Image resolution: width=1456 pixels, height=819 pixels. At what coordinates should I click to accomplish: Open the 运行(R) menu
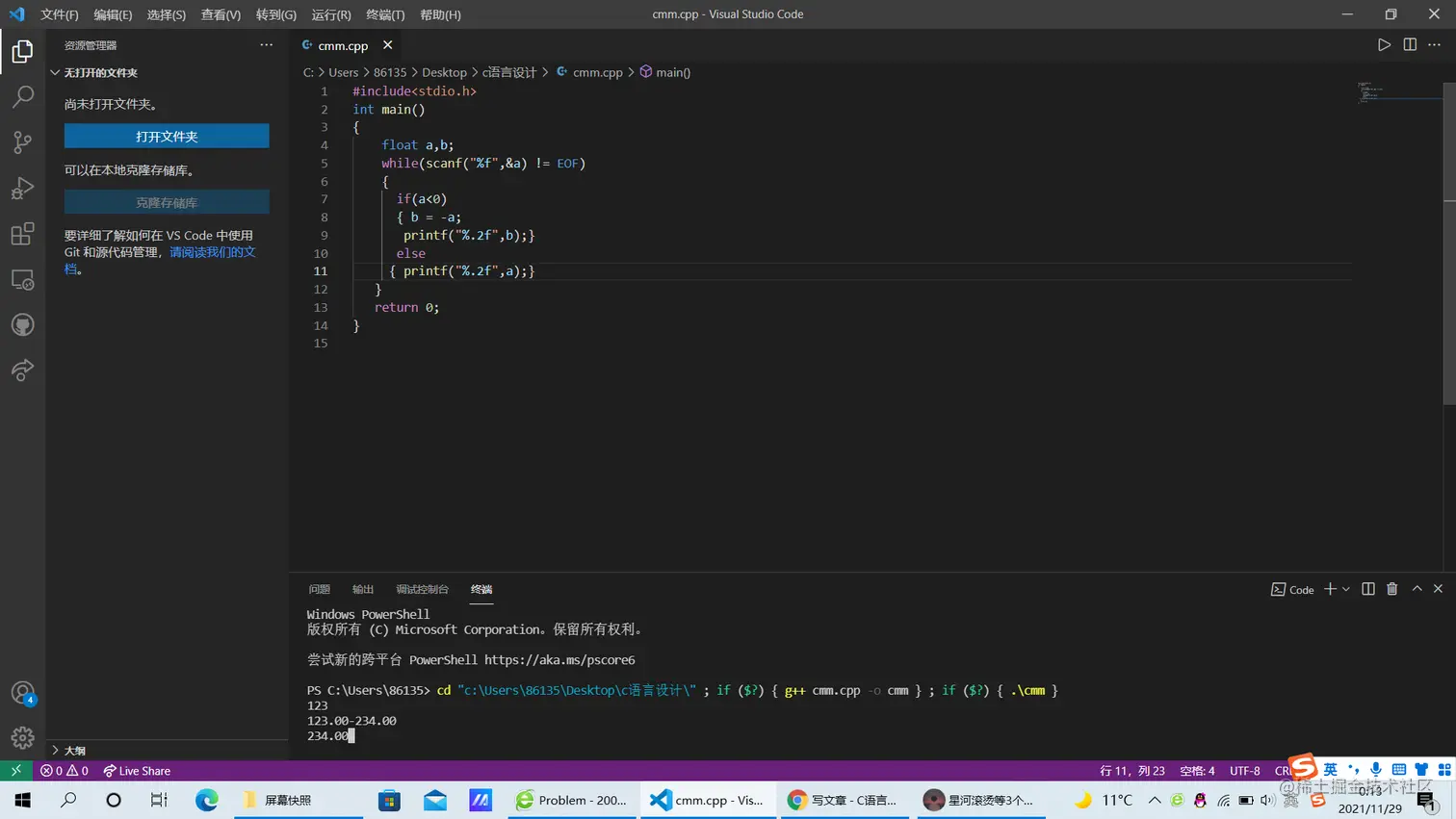[331, 14]
